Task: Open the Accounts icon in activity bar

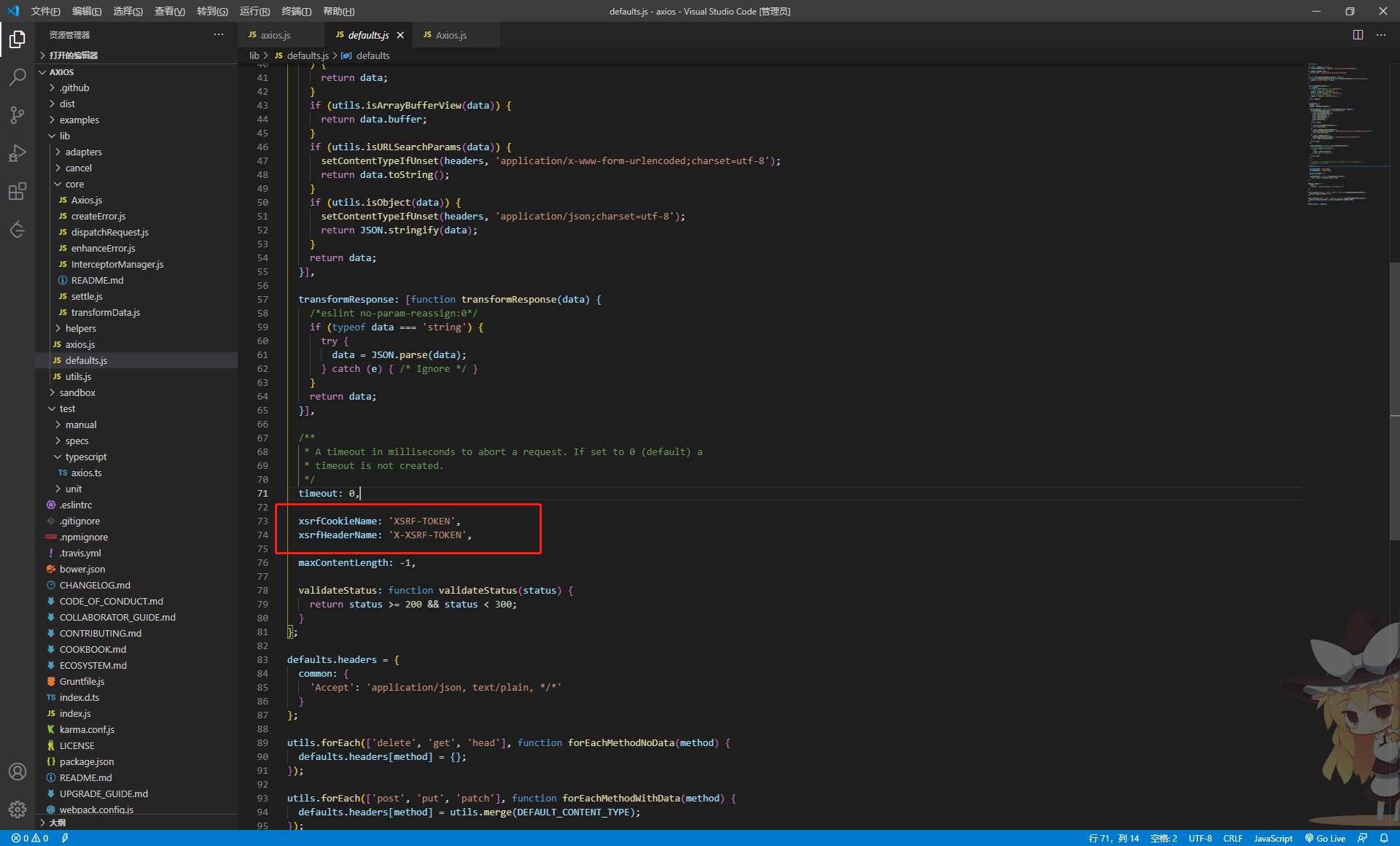Action: pos(17,772)
